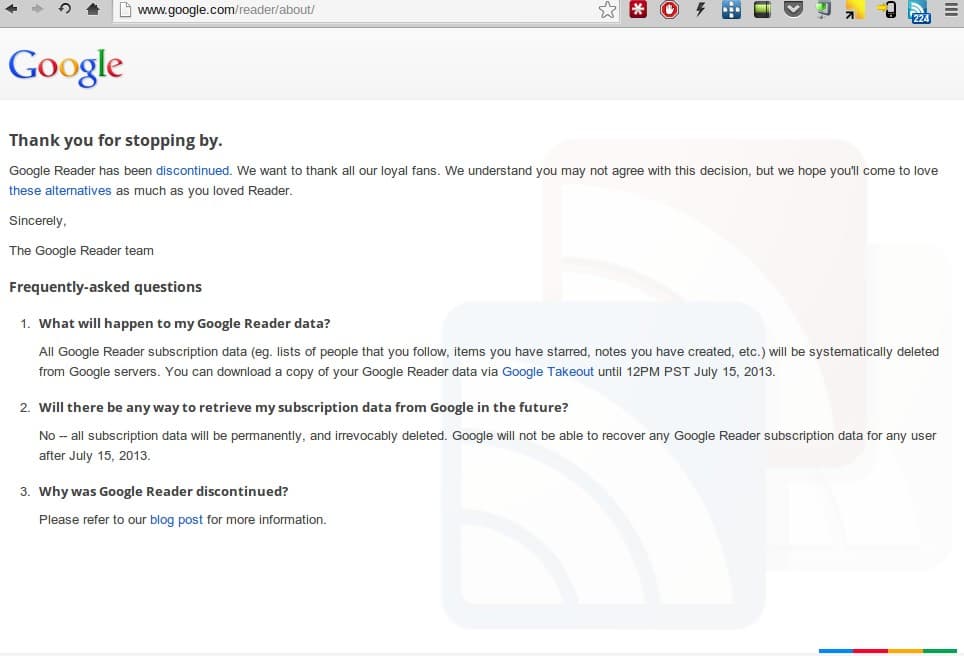Click question "Why was Google Reader discontinued?"
Screen dimensions: 964x656
(164, 491)
